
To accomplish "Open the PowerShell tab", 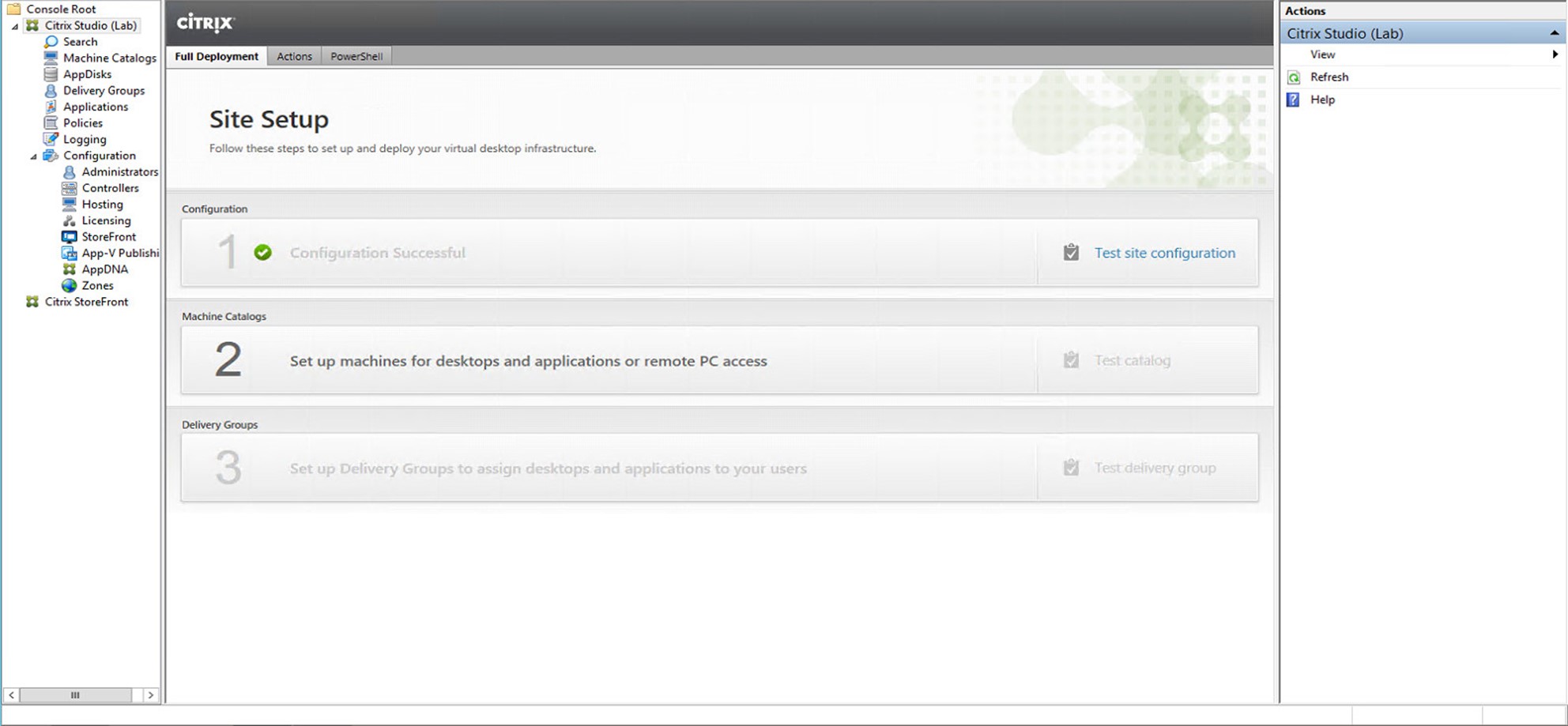I will (356, 56).
